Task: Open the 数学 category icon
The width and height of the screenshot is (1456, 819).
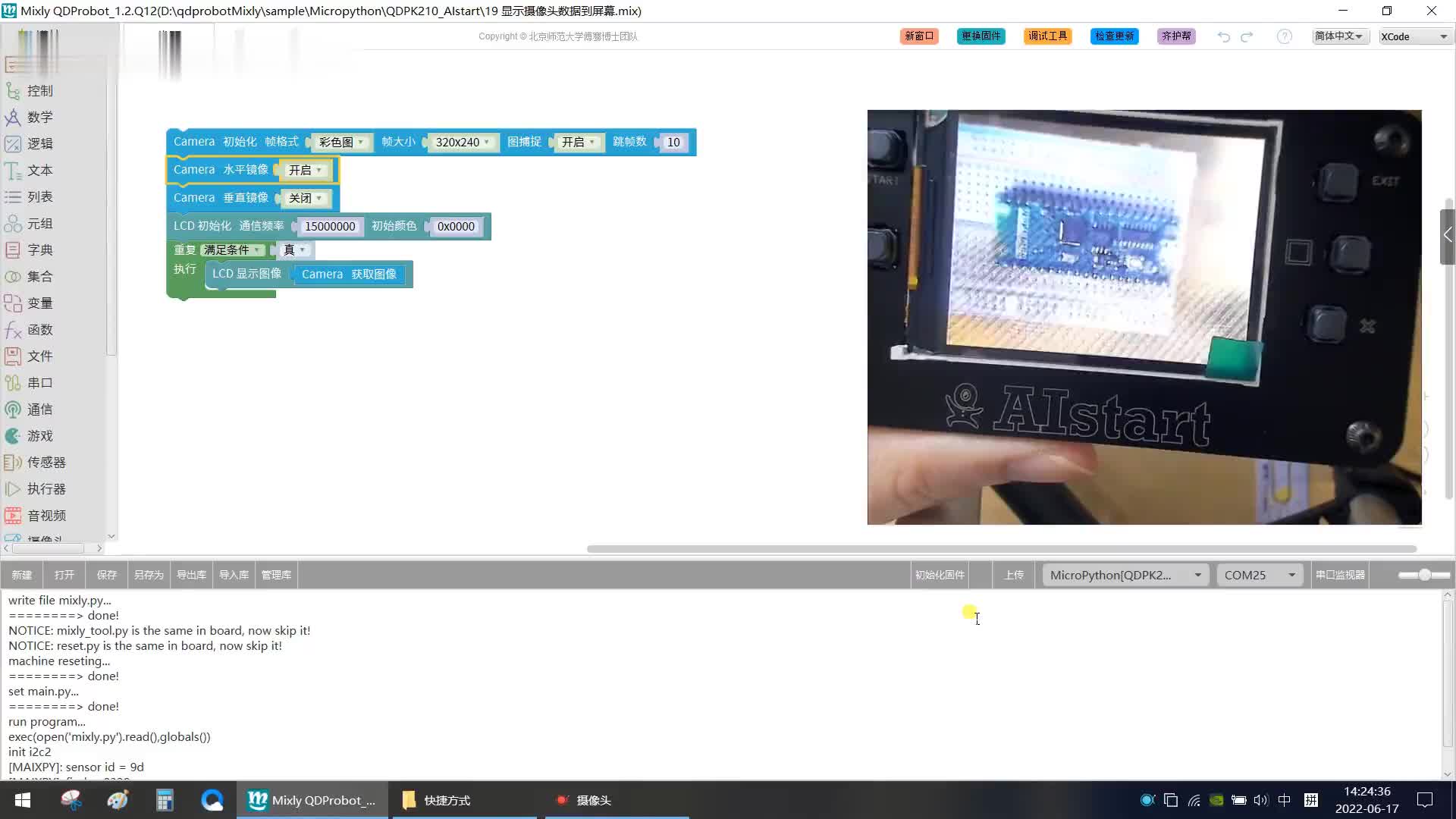Action: coord(13,118)
